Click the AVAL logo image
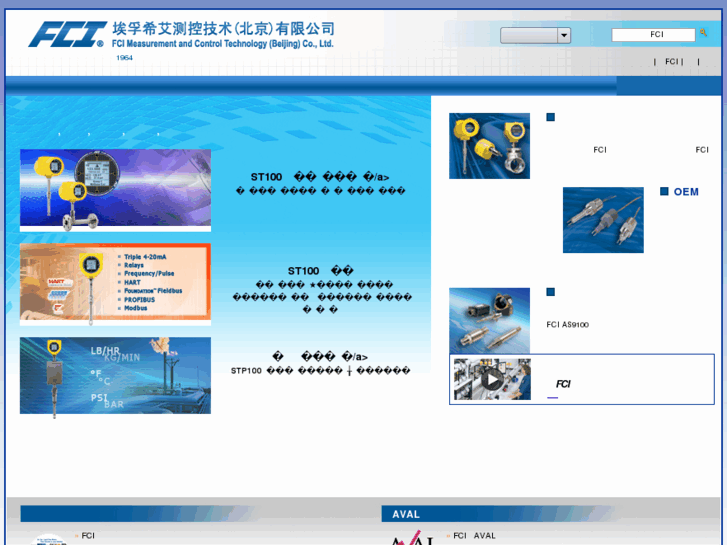The image size is (727, 545). 412,538
